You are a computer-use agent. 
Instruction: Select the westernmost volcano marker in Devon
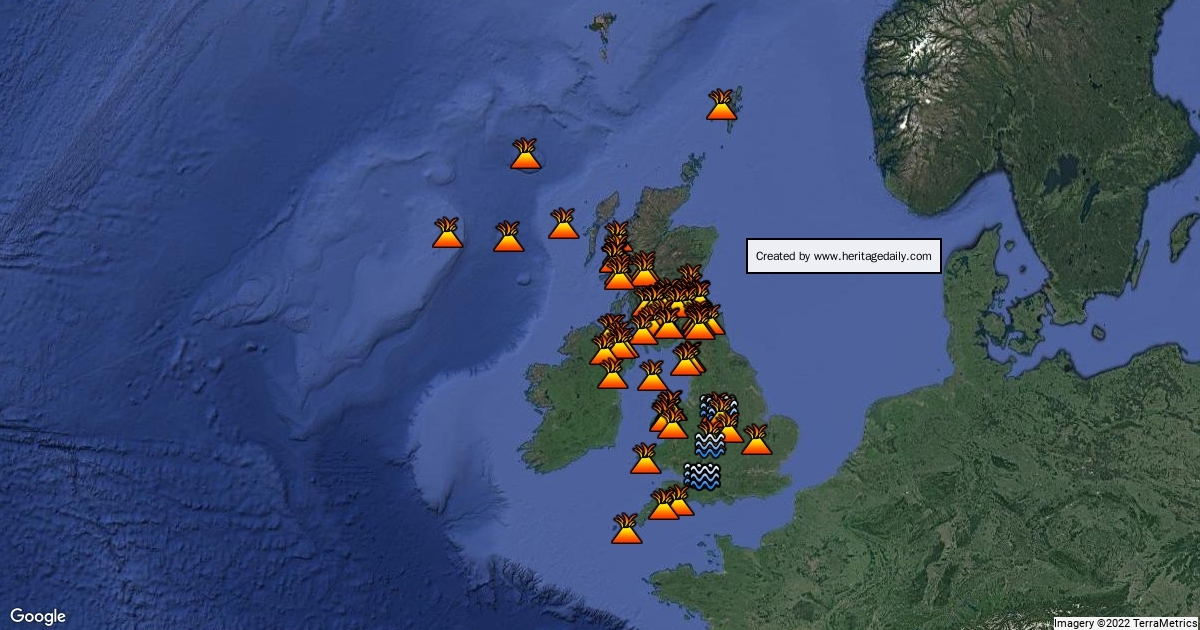coord(663,505)
